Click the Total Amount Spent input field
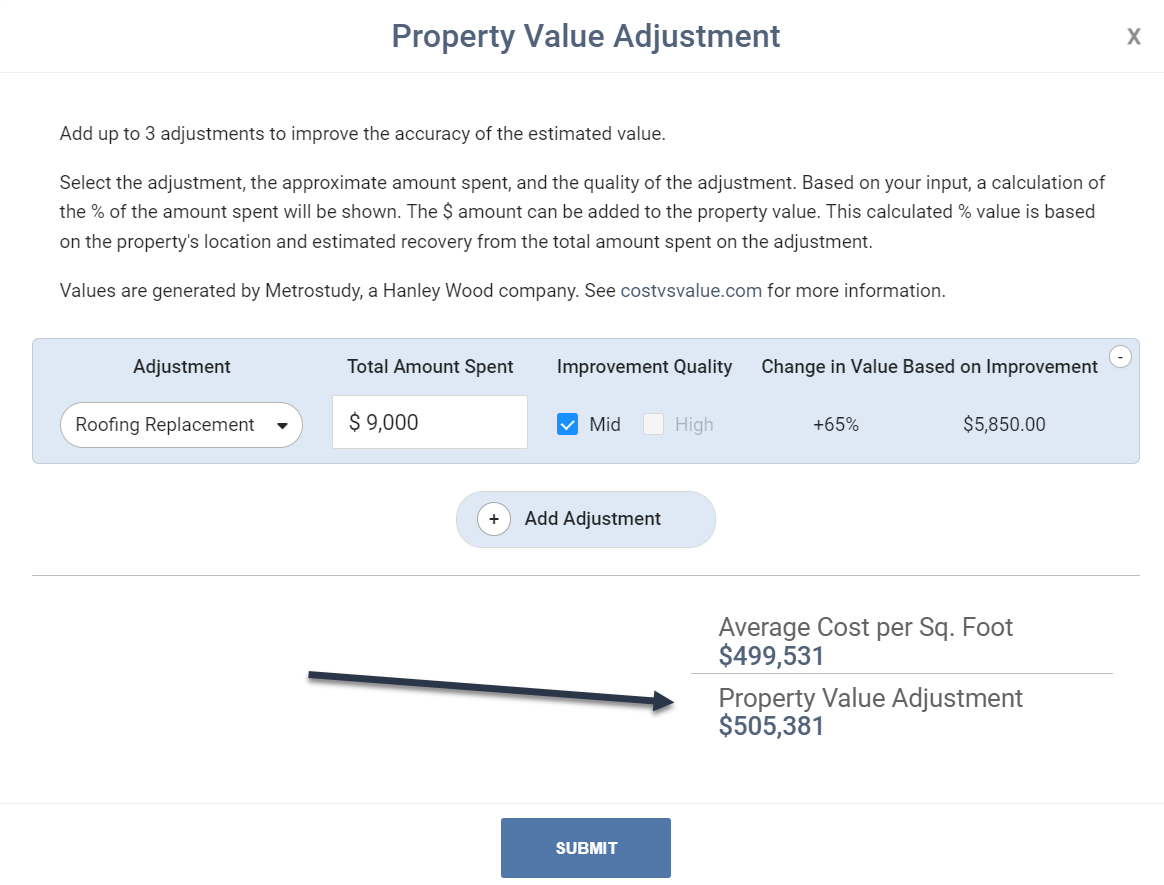The width and height of the screenshot is (1164, 885). coord(430,422)
